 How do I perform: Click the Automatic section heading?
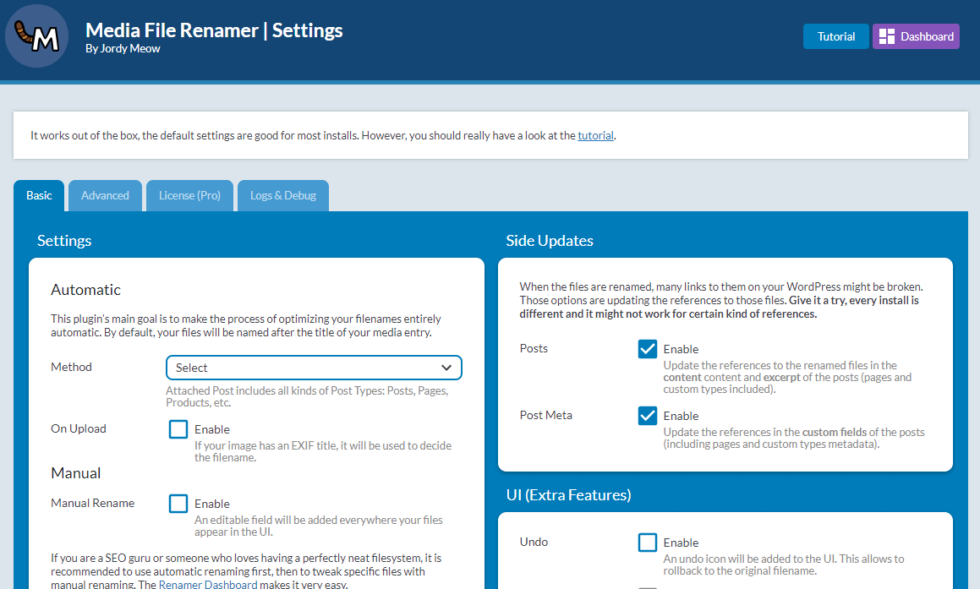pos(86,289)
